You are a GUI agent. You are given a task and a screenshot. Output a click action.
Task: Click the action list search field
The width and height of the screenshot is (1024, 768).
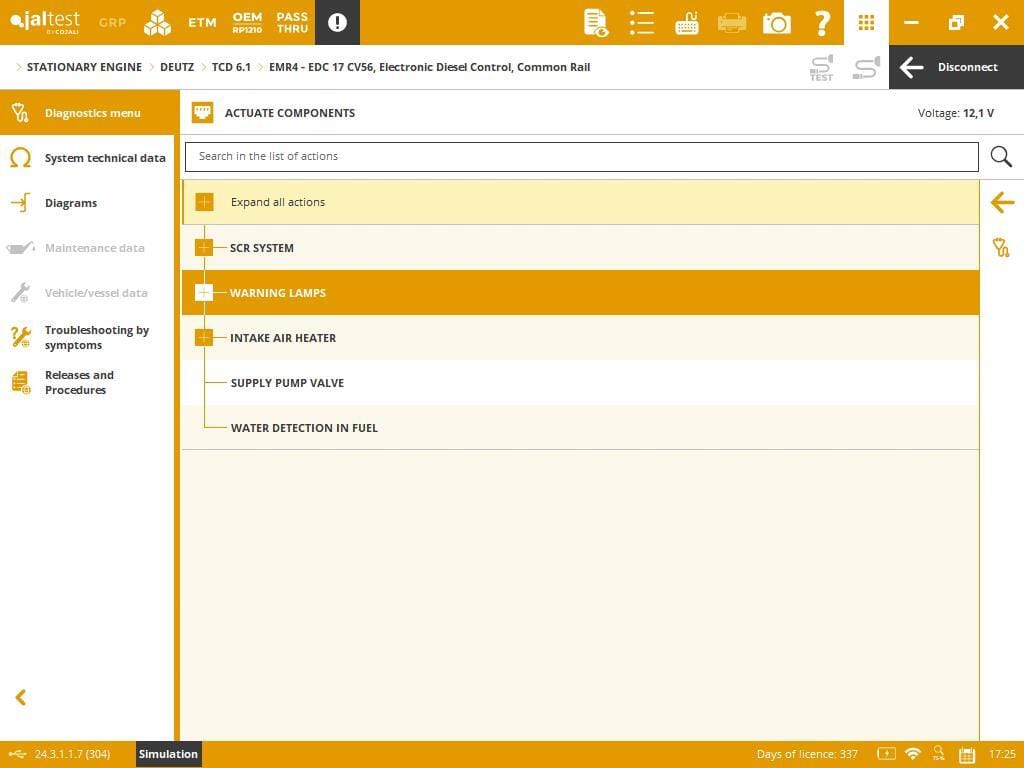580,157
